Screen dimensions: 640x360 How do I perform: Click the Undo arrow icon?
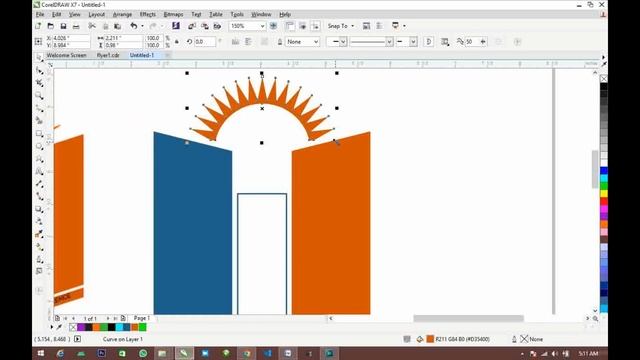pos(133,26)
